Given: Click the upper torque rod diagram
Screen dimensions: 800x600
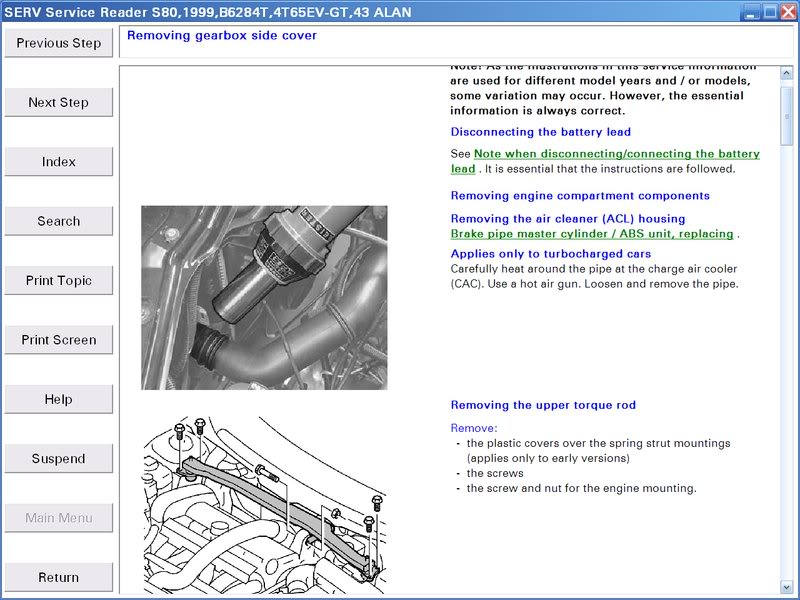Looking at the screenshot, I should pos(264,505).
